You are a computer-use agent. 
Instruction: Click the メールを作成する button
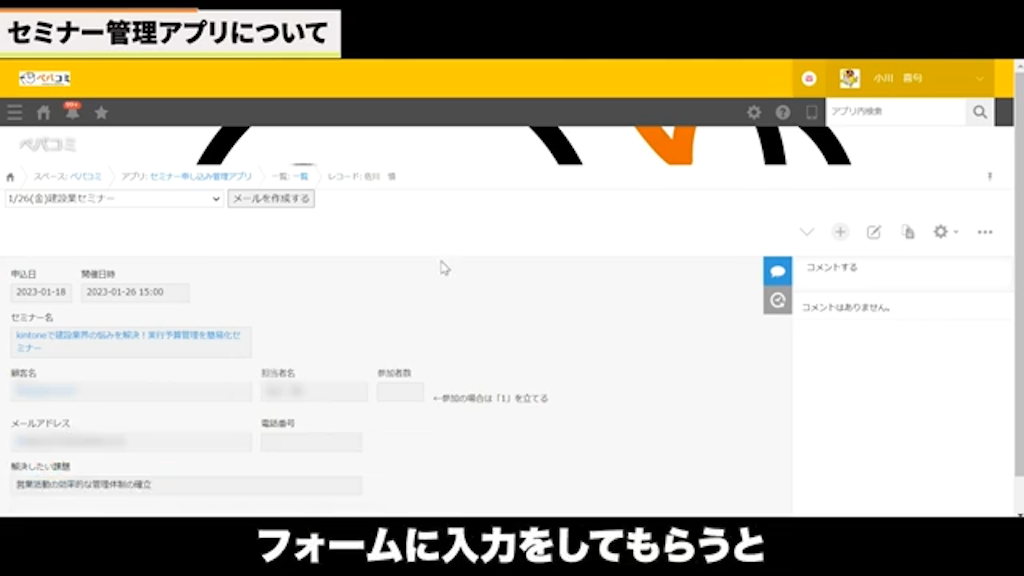pyautogui.click(x=270, y=198)
